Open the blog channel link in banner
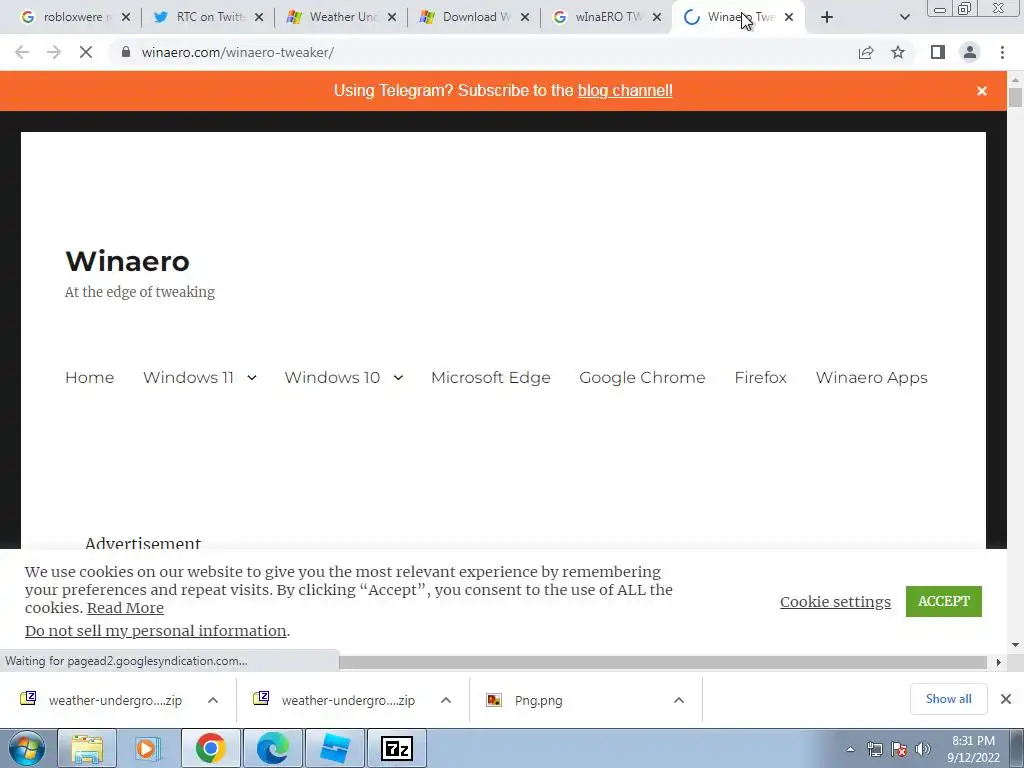Viewport: 1024px width, 768px height. click(x=625, y=91)
